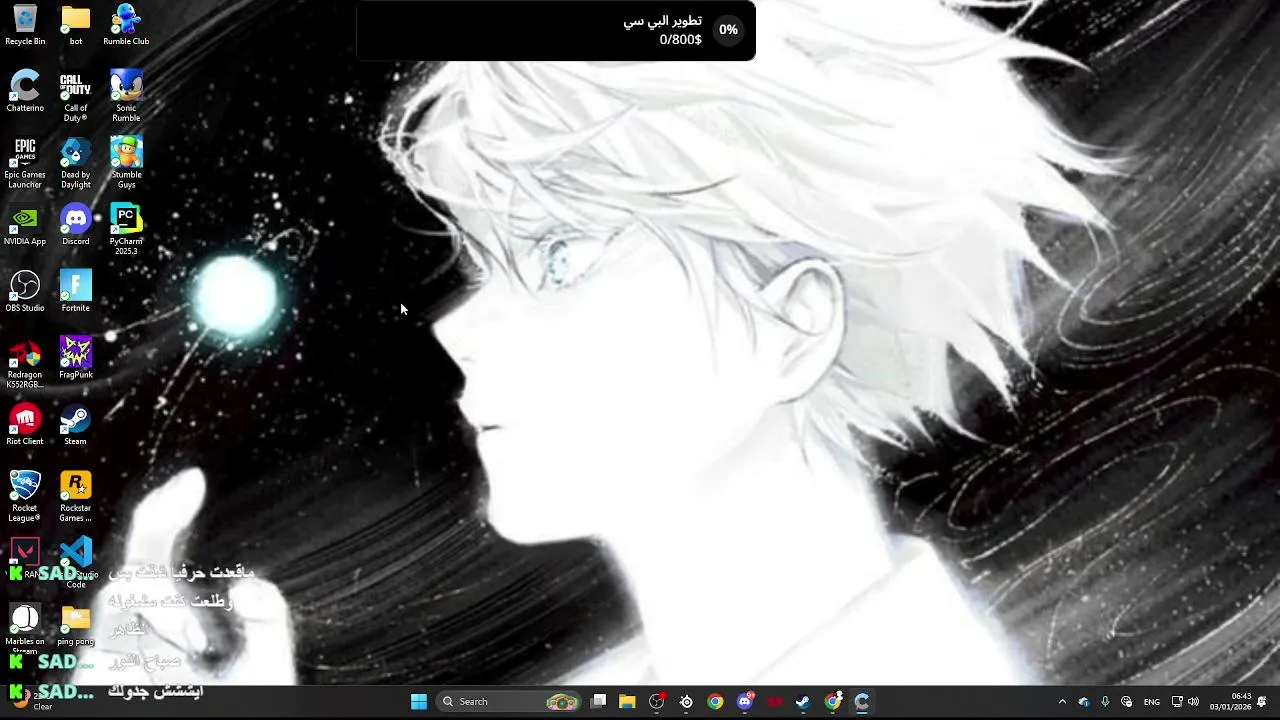Open the ping pong desktop folder

pyautogui.click(x=76, y=625)
